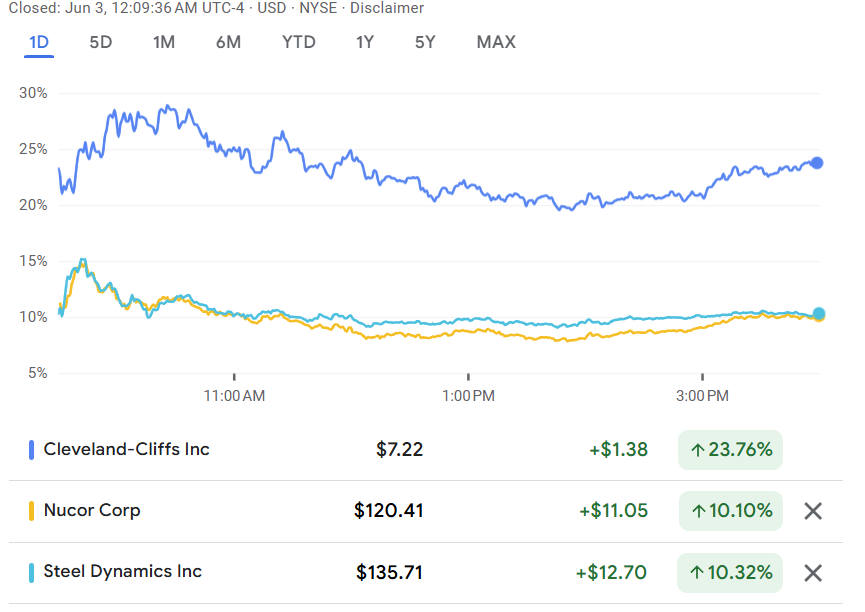This screenshot has width=865, height=612.
Task: Show the 6M time range chart
Action: [228, 42]
